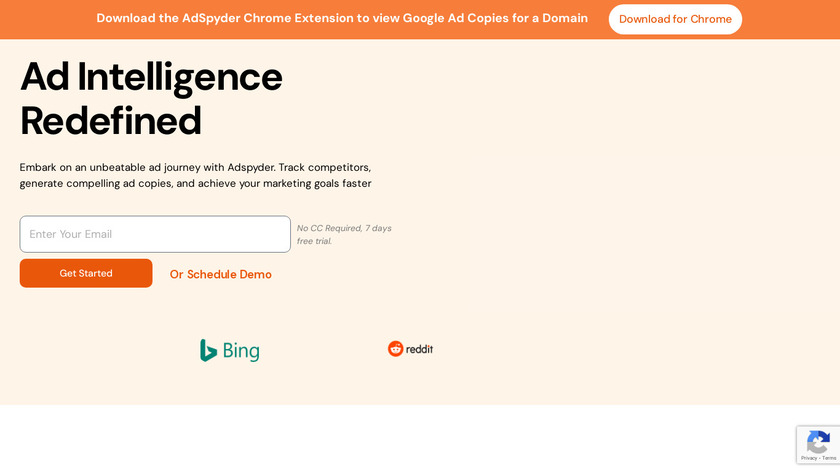This screenshot has width=840, height=472.
Task: Click the 'No CC Required' trial note
Action: 344,228
